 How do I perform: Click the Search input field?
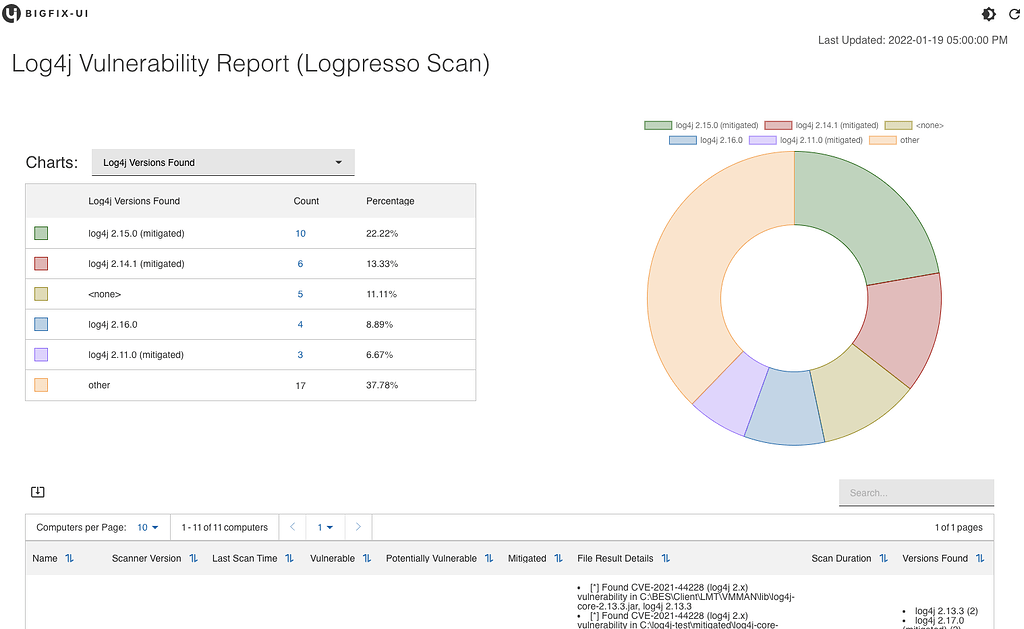pos(916,492)
